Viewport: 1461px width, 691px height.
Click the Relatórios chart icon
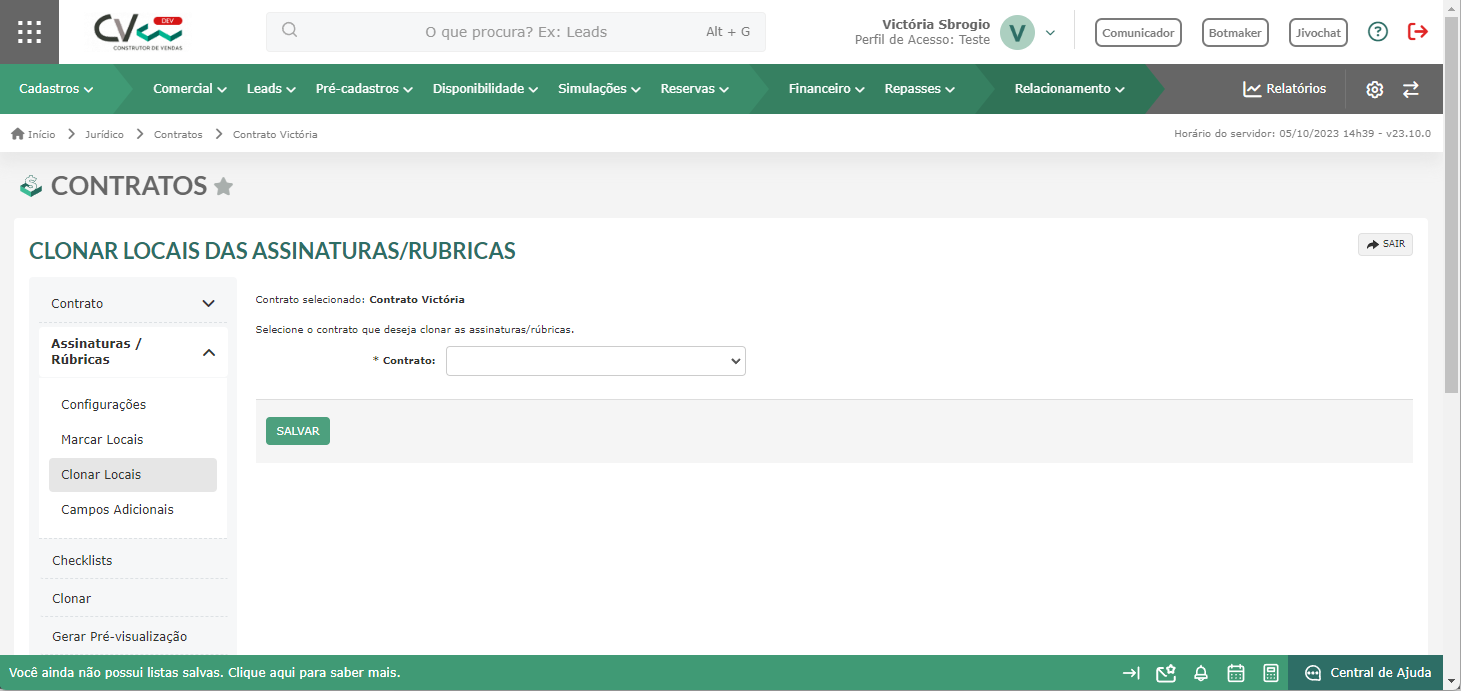1252,89
